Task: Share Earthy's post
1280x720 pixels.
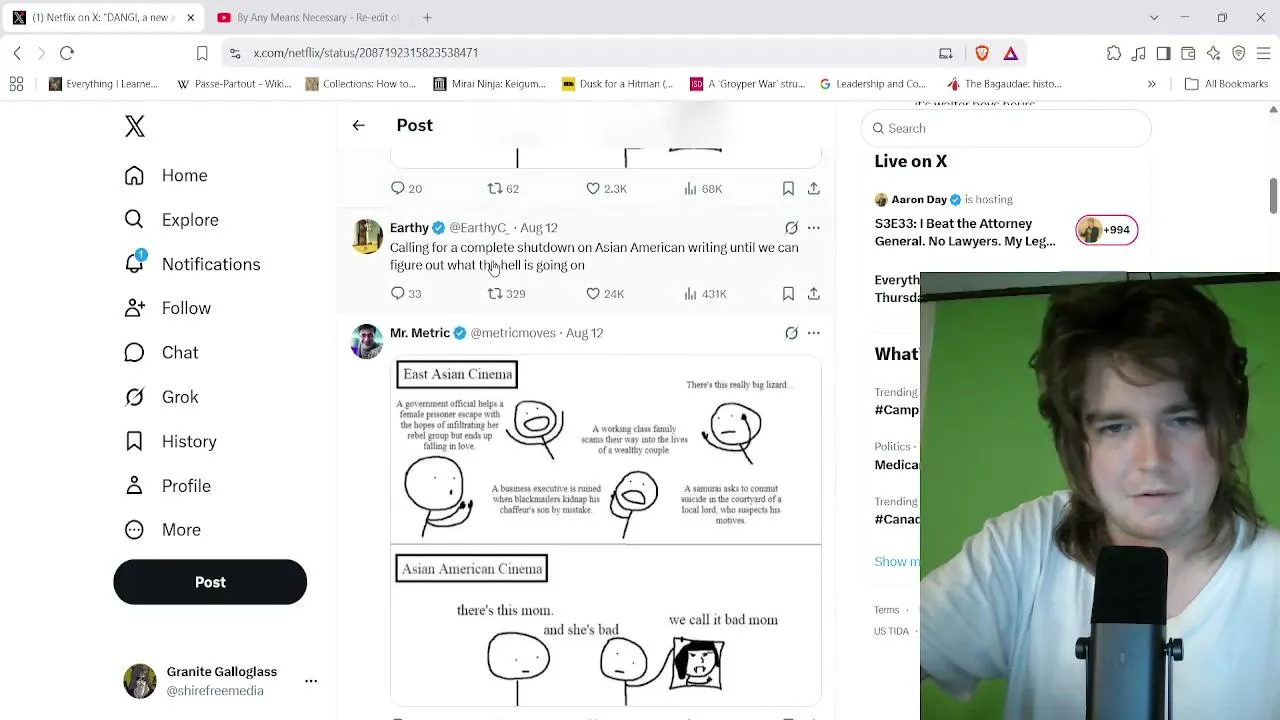Action: pyautogui.click(x=814, y=293)
